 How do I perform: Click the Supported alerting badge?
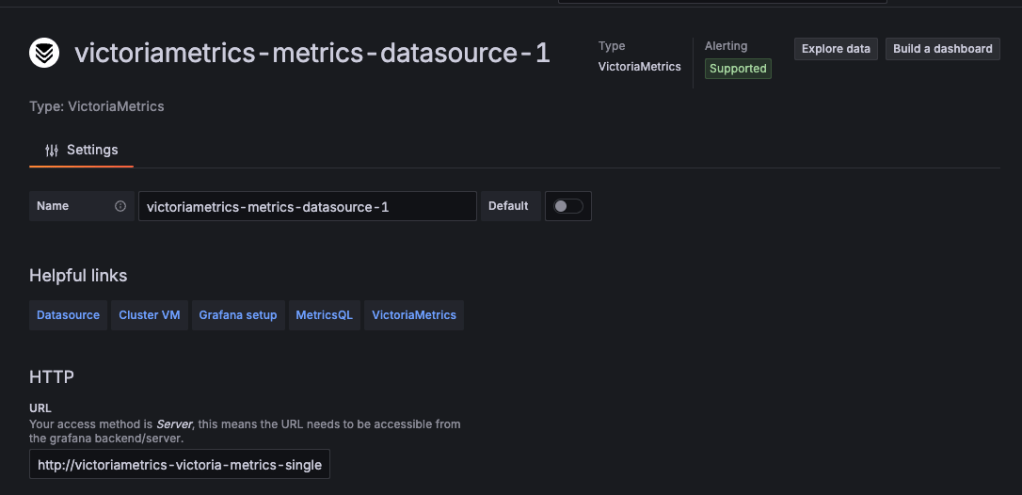tap(738, 68)
